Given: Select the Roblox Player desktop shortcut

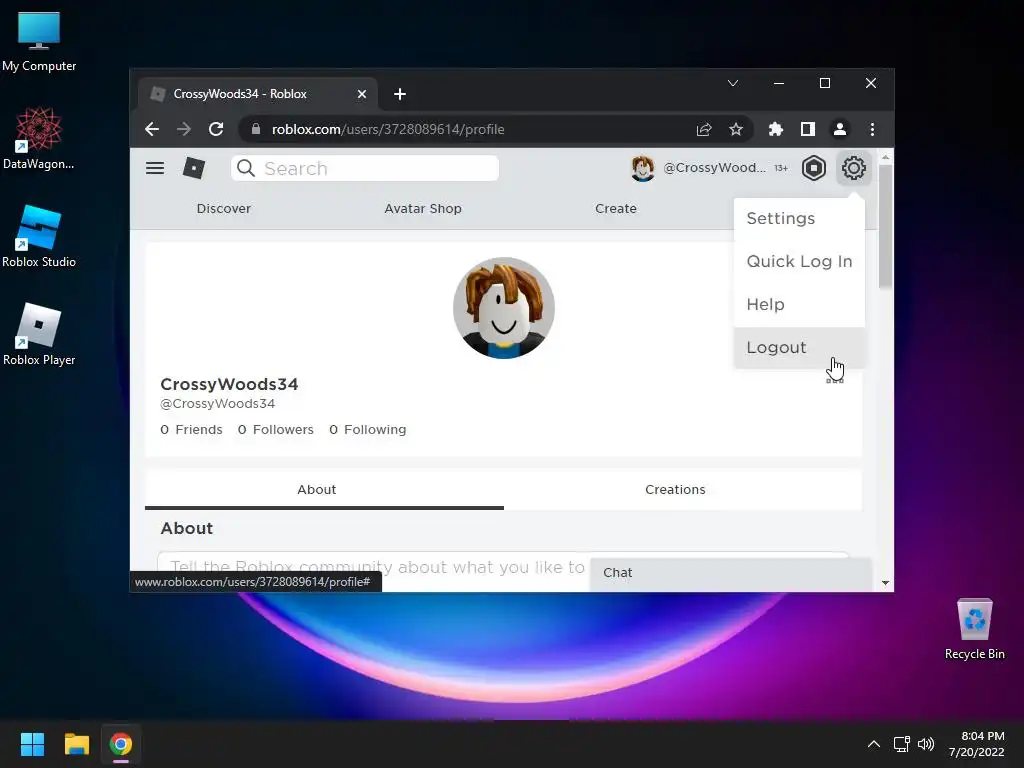Looking at the screenshot, I should tap(39, 335).
